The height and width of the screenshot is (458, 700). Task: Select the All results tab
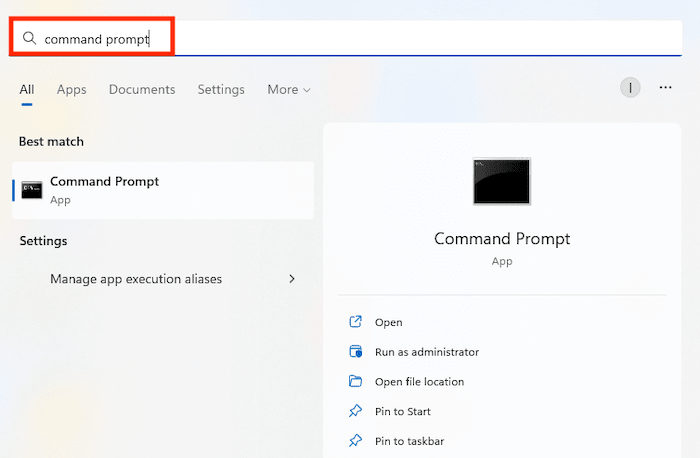[x=27, y=90]
